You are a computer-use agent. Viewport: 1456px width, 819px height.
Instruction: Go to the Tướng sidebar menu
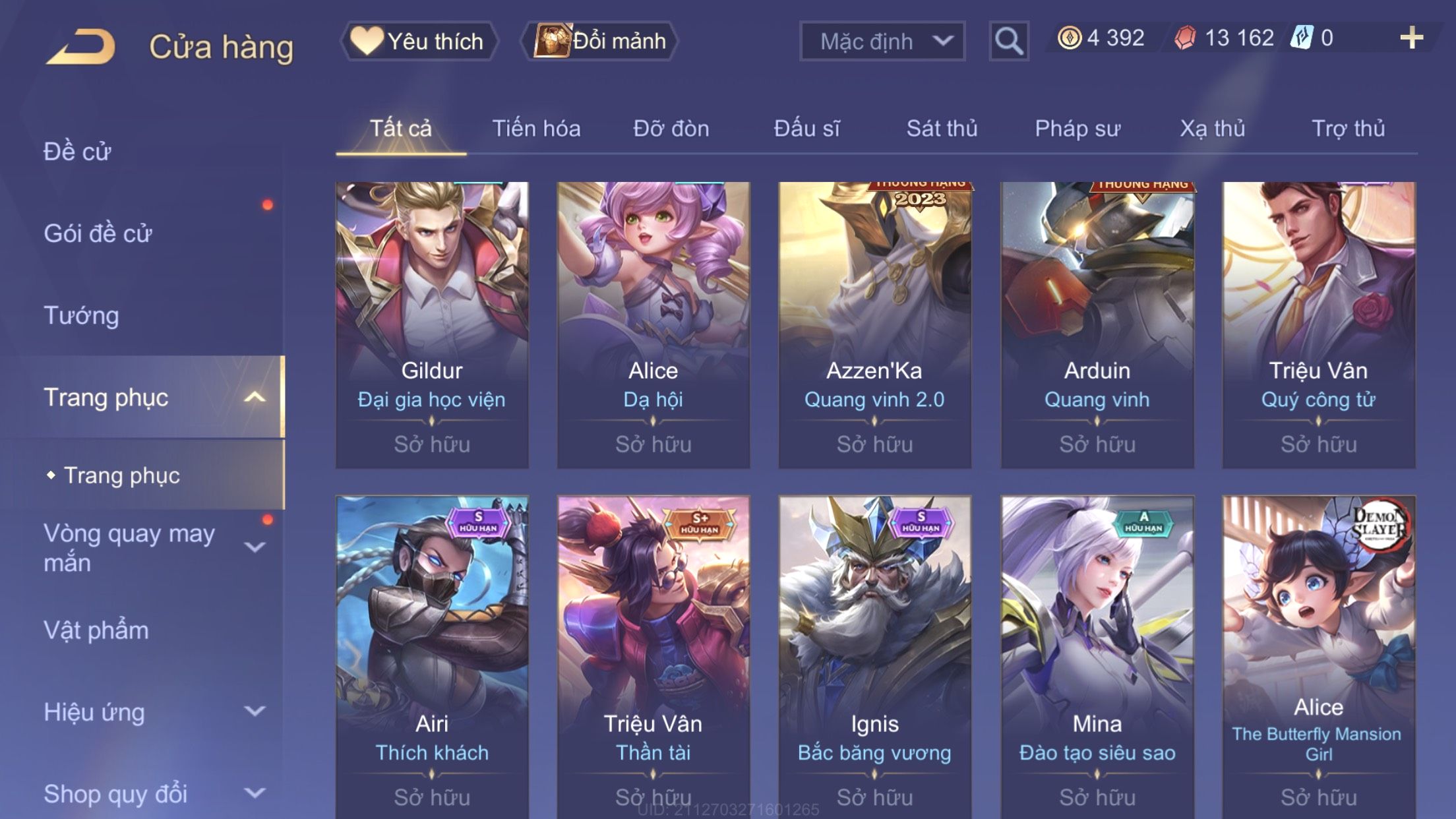(x=81, y=315)
